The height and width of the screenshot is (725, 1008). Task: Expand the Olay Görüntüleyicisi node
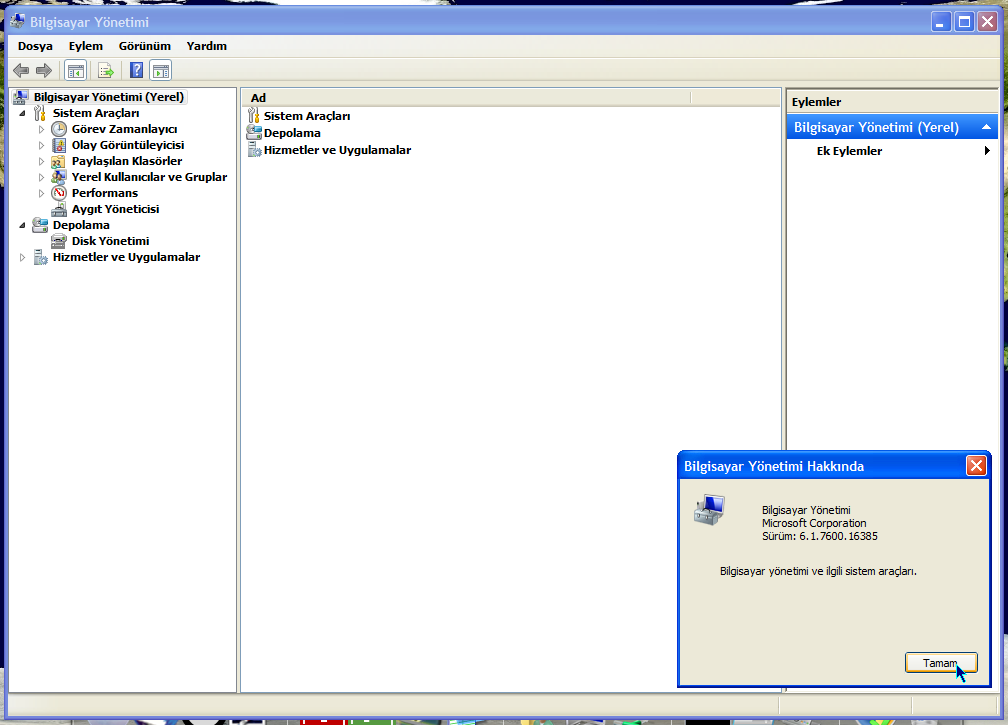[42, 145]
